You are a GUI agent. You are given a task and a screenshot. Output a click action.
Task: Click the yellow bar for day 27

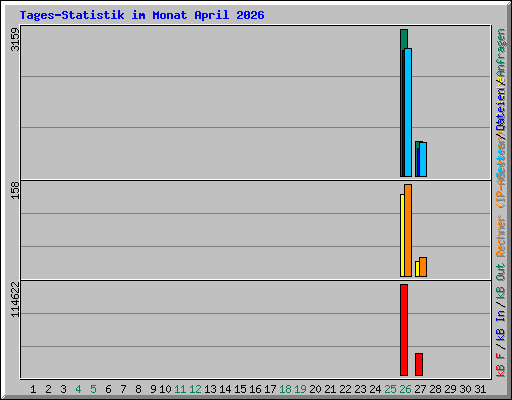[417, 269]
